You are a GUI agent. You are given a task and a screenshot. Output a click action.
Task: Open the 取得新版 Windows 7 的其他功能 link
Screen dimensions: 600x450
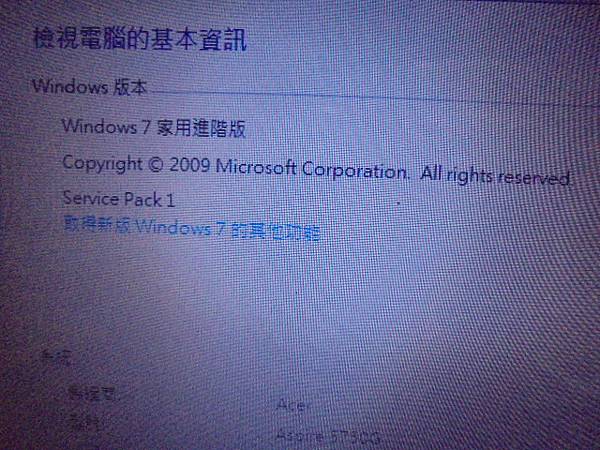pyautogui.click(x=192, y=228)
